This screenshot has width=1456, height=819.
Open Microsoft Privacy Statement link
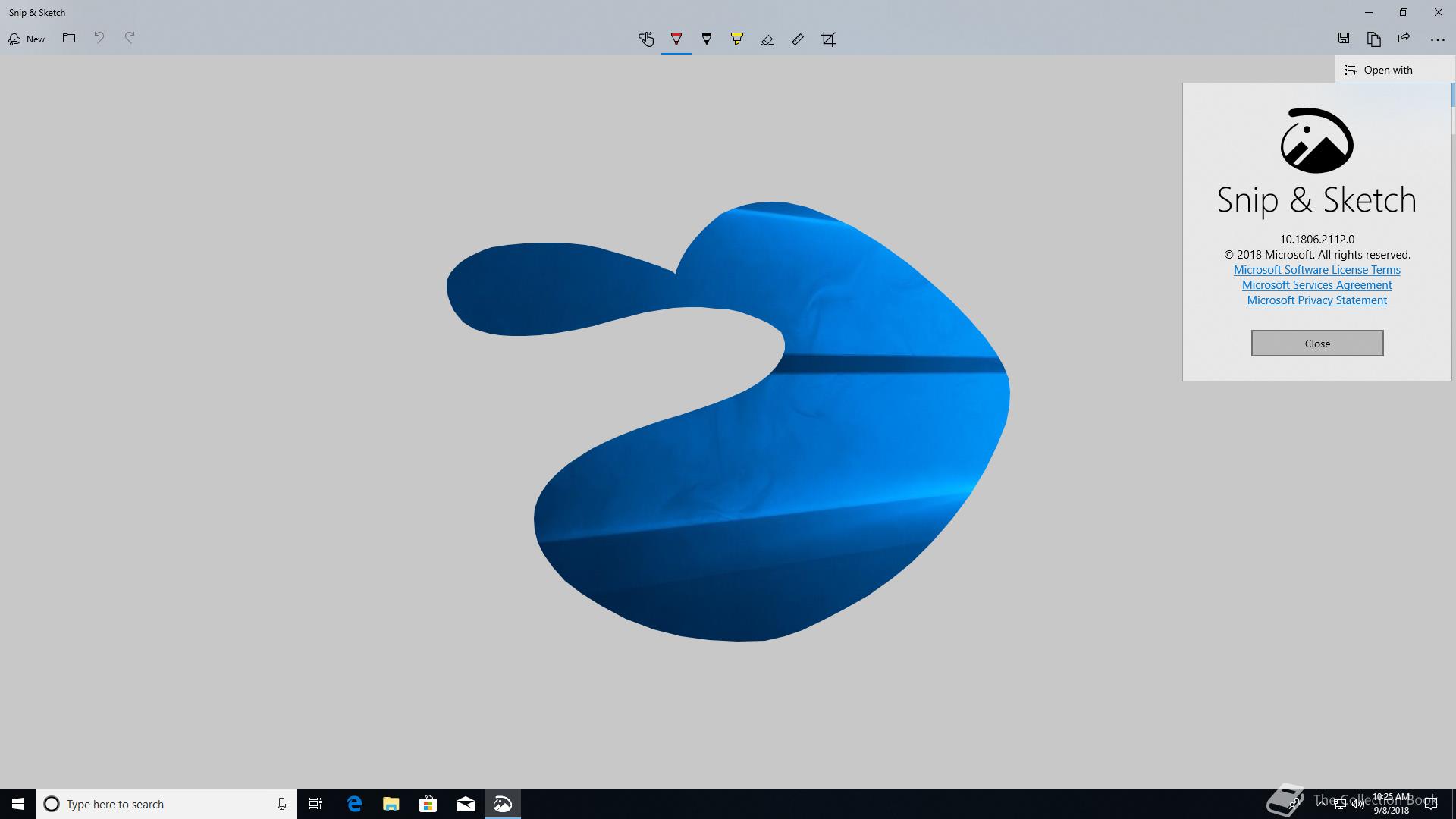click(1317, 300)
